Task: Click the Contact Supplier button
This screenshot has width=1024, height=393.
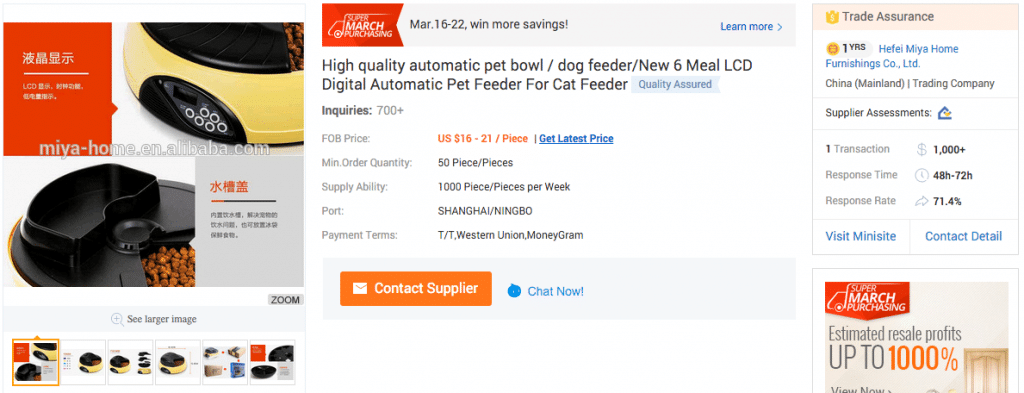Action: pos(415,289)
